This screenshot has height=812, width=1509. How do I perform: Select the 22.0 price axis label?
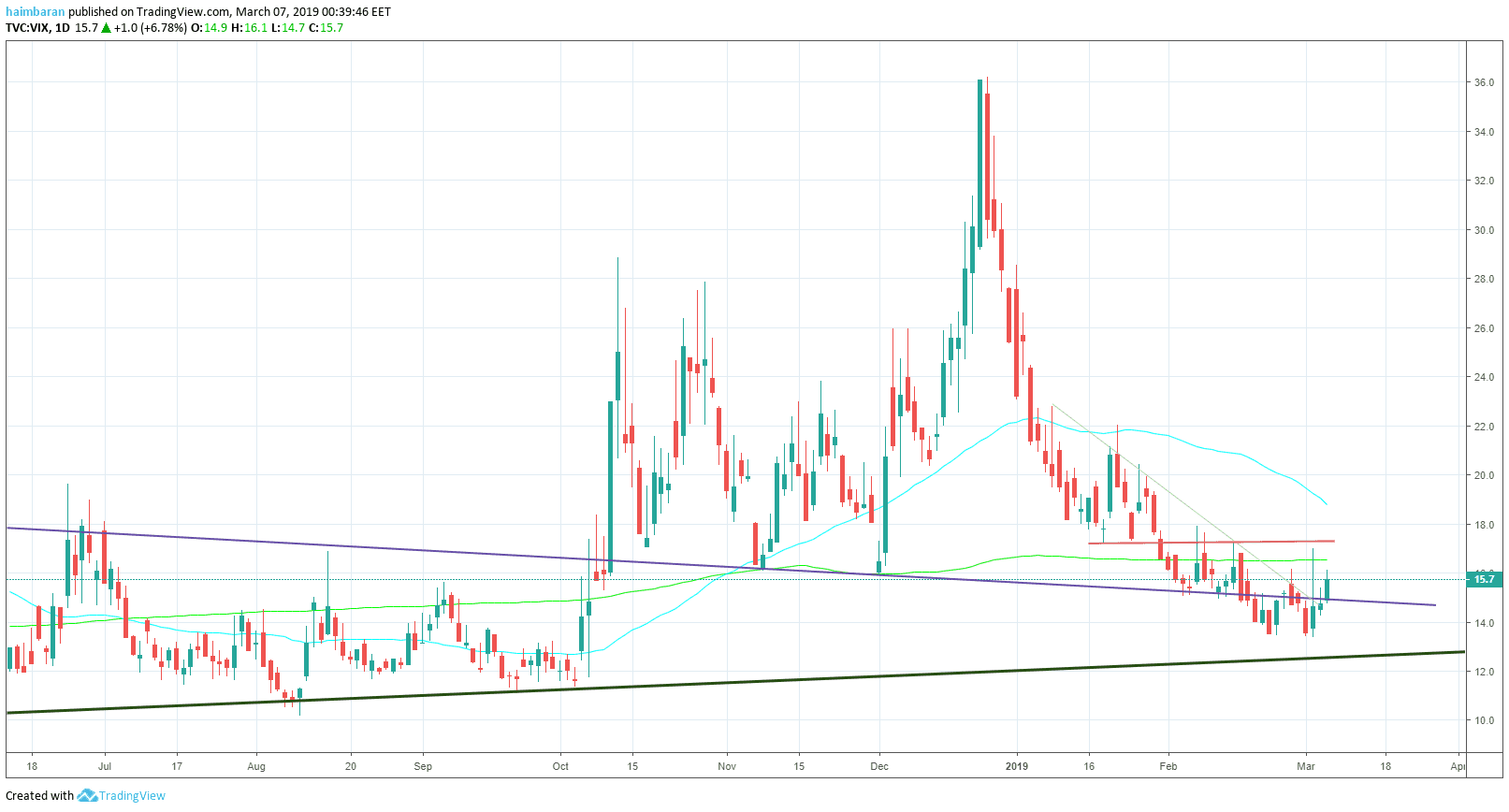[1485, 427]
